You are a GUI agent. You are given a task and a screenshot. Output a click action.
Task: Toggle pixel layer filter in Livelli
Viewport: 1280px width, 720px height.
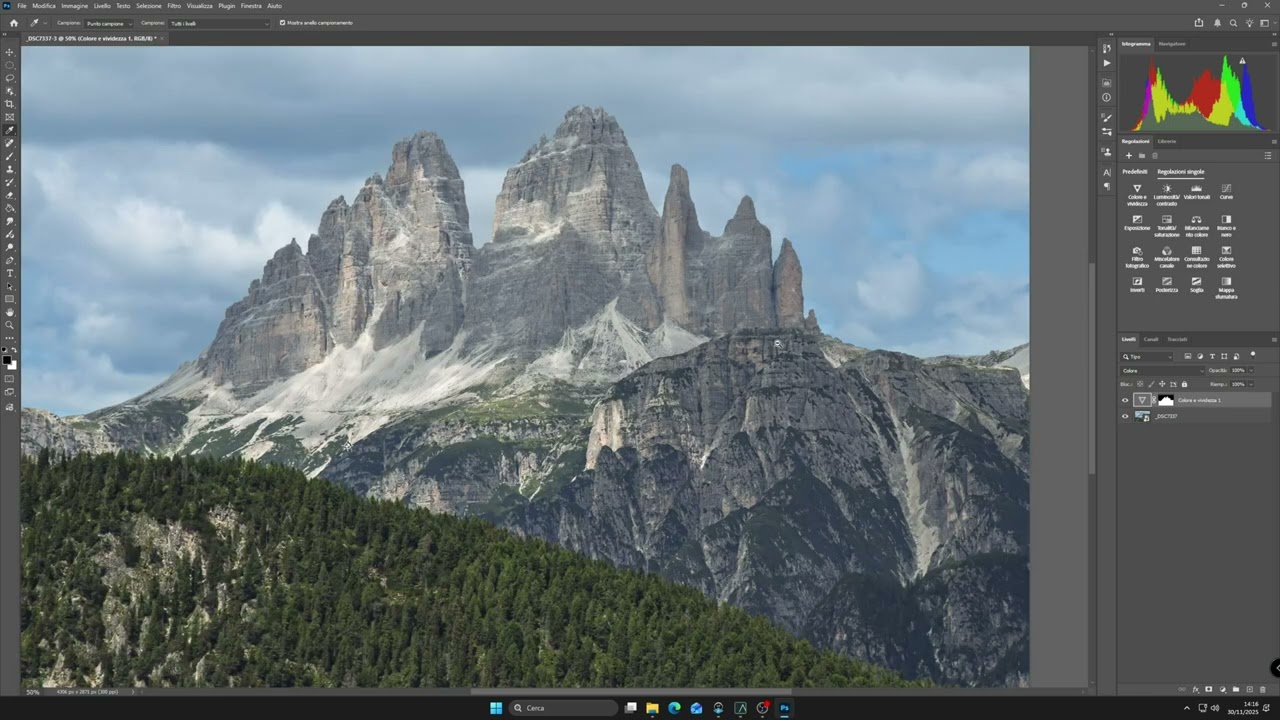click(x=1188, y=356)
